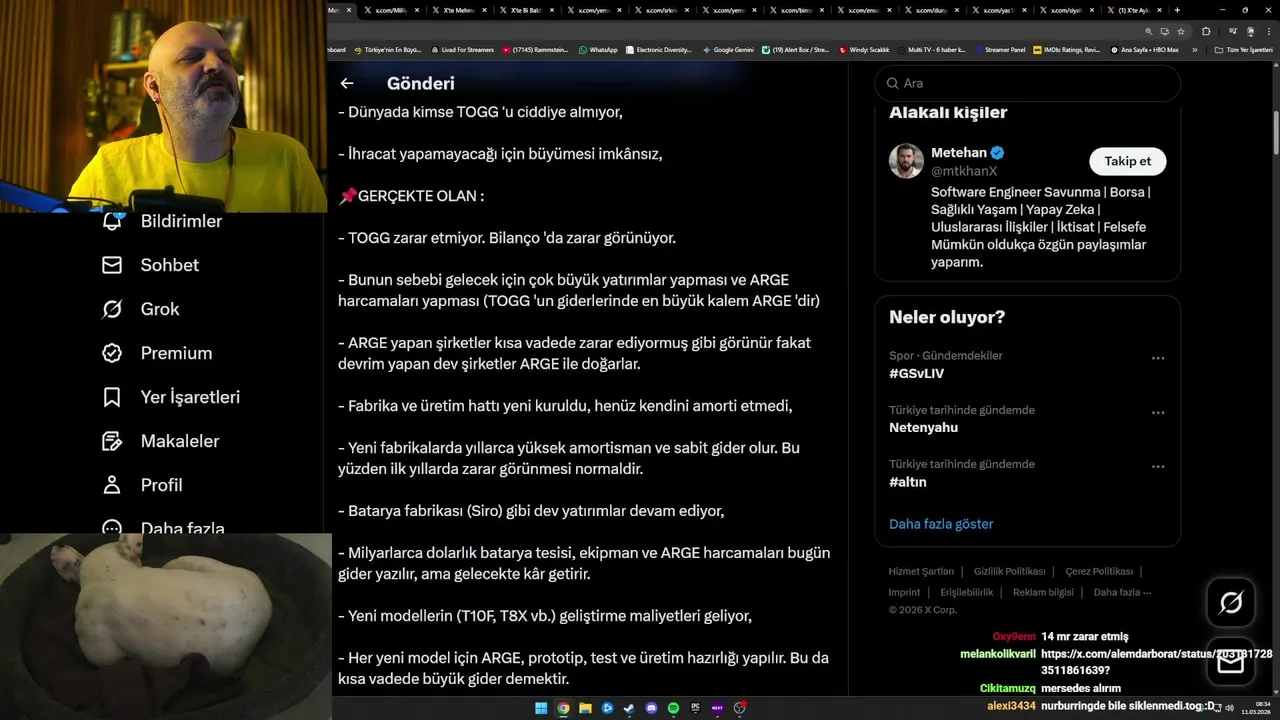Open the x.com link in melankolikvarli's chat message
This screenshot has width=1280, height=720.
pos(1157,661)
